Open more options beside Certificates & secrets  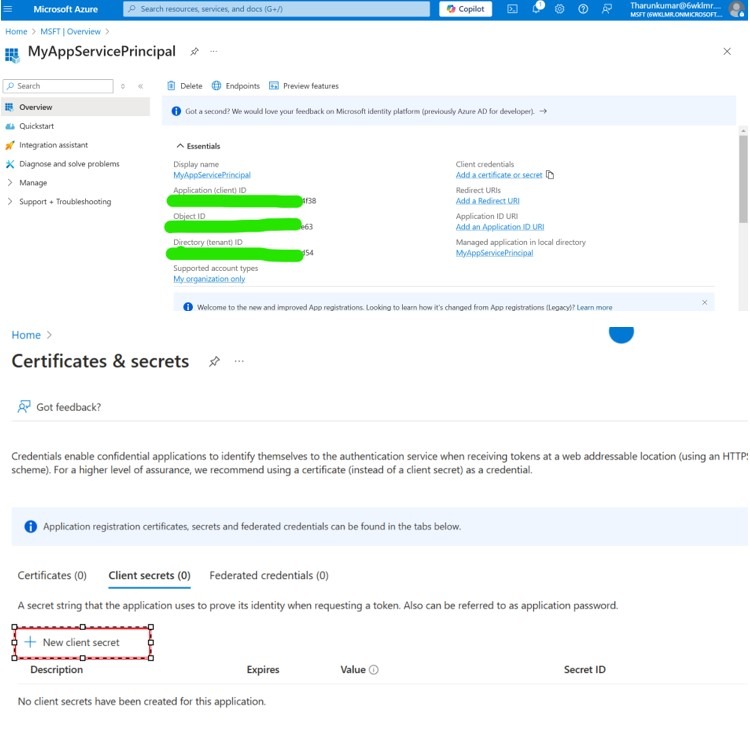[239, 361]
